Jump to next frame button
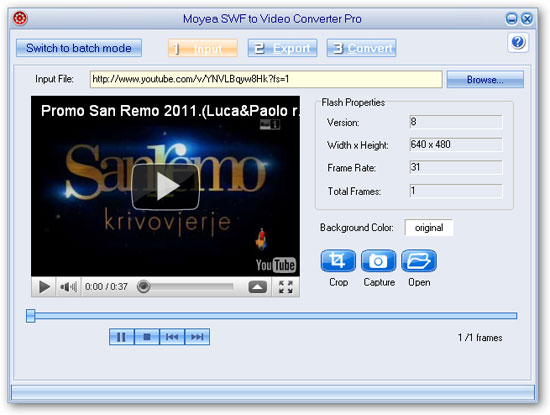This screenshot has height=415, width=550. click(197, 337)
